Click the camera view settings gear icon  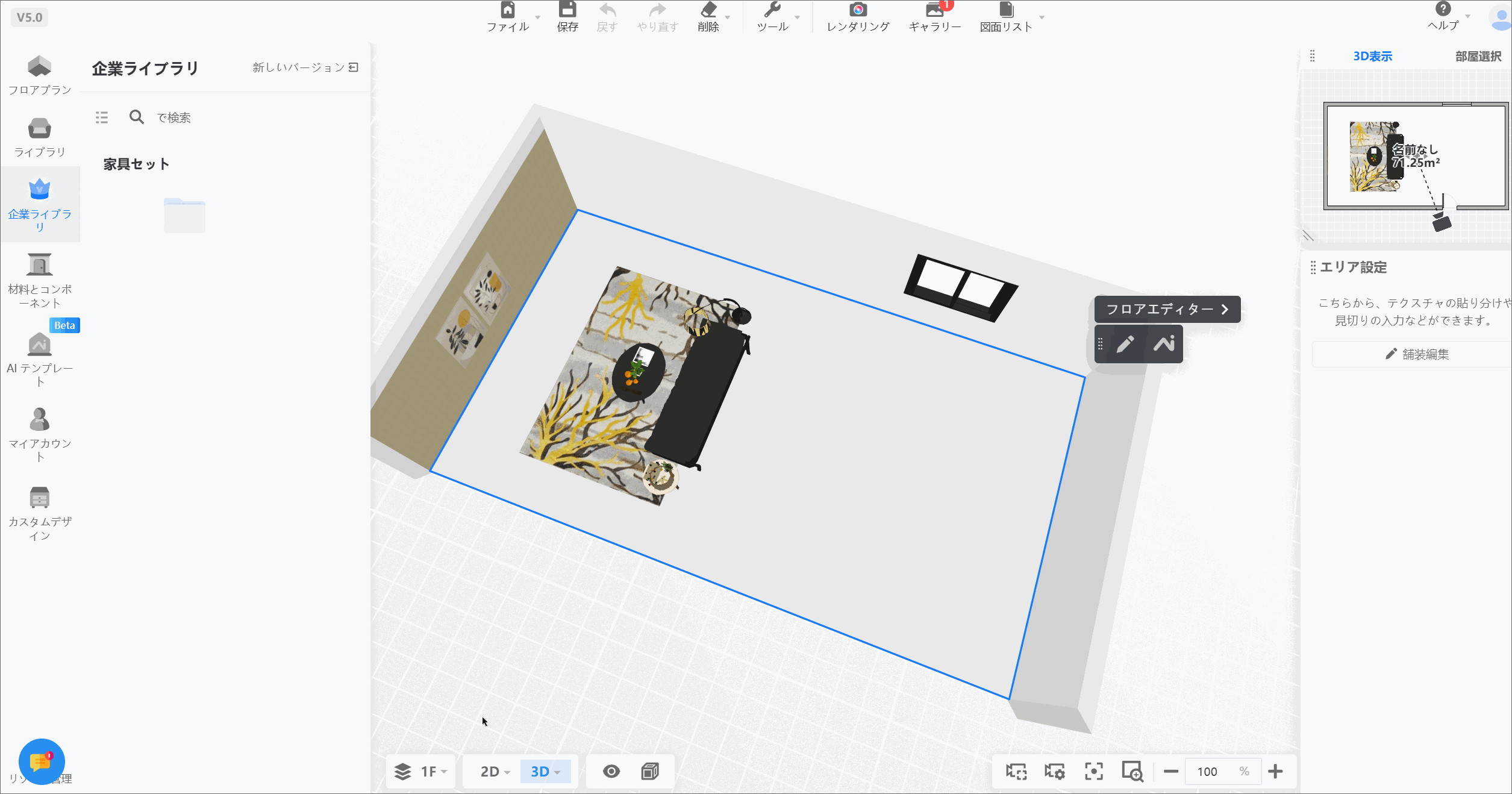(1055, 771)
